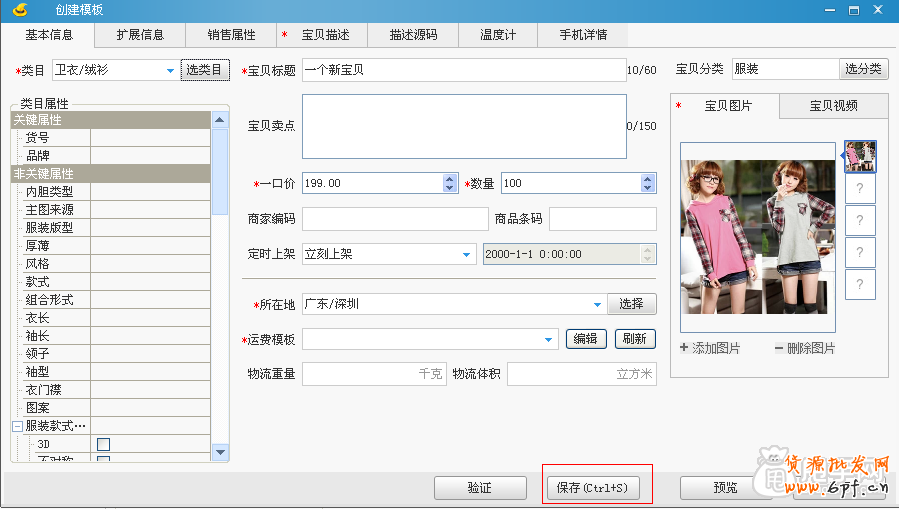Image resolution: width=899 pixels, height=509 pixels.
Task: Click the plus icon to add image
Action: (x=684, y=348)
